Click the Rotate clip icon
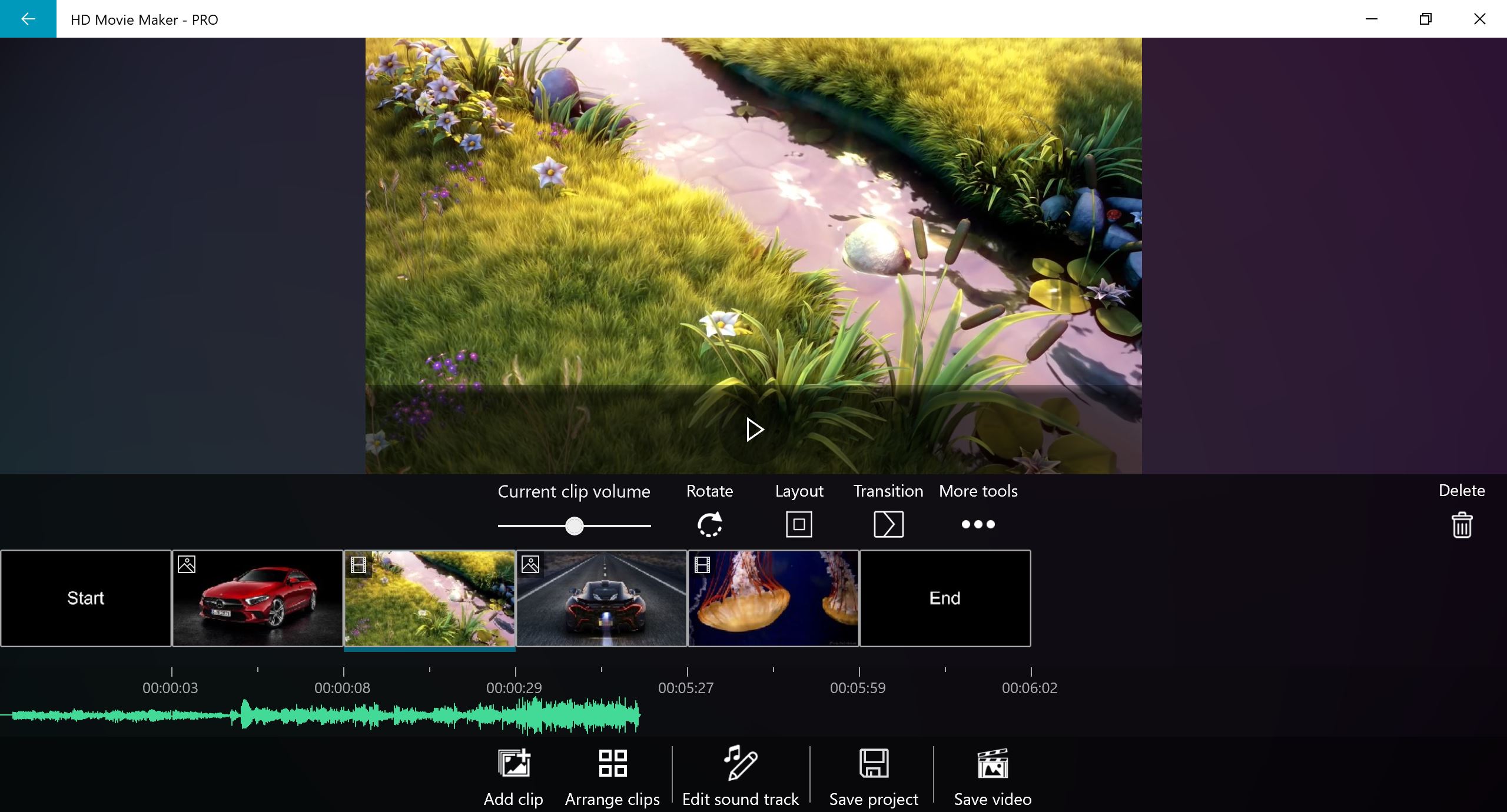This screenshot has width=1507, height=812. pos(710,524)
